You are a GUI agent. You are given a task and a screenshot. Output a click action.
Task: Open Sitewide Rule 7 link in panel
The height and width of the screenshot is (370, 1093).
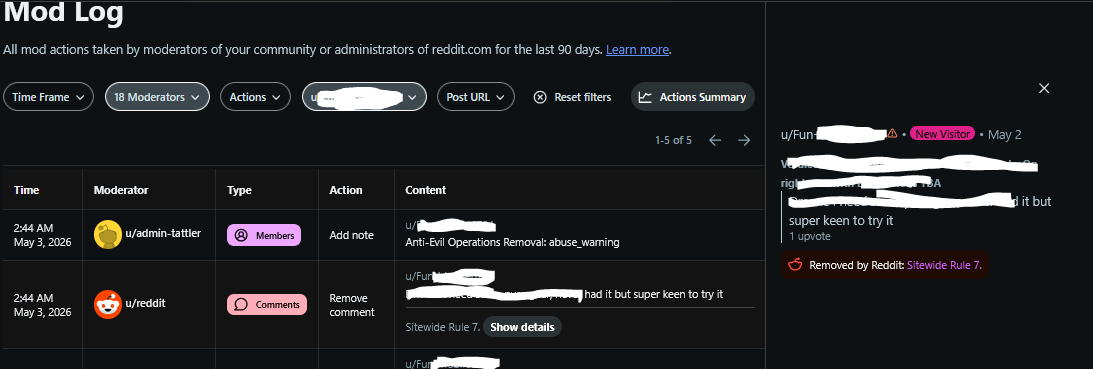click(x=948, y=265)
